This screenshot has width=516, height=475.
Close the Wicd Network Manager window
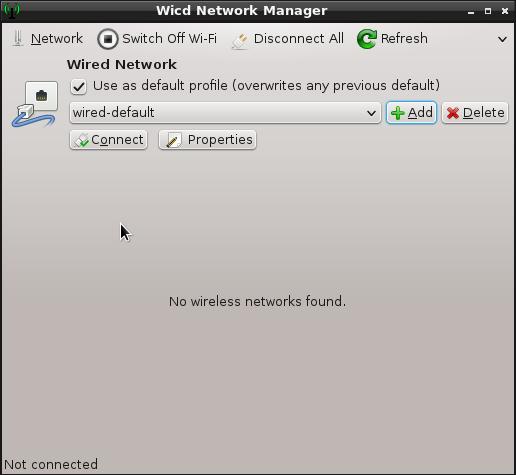click(505, 11)
